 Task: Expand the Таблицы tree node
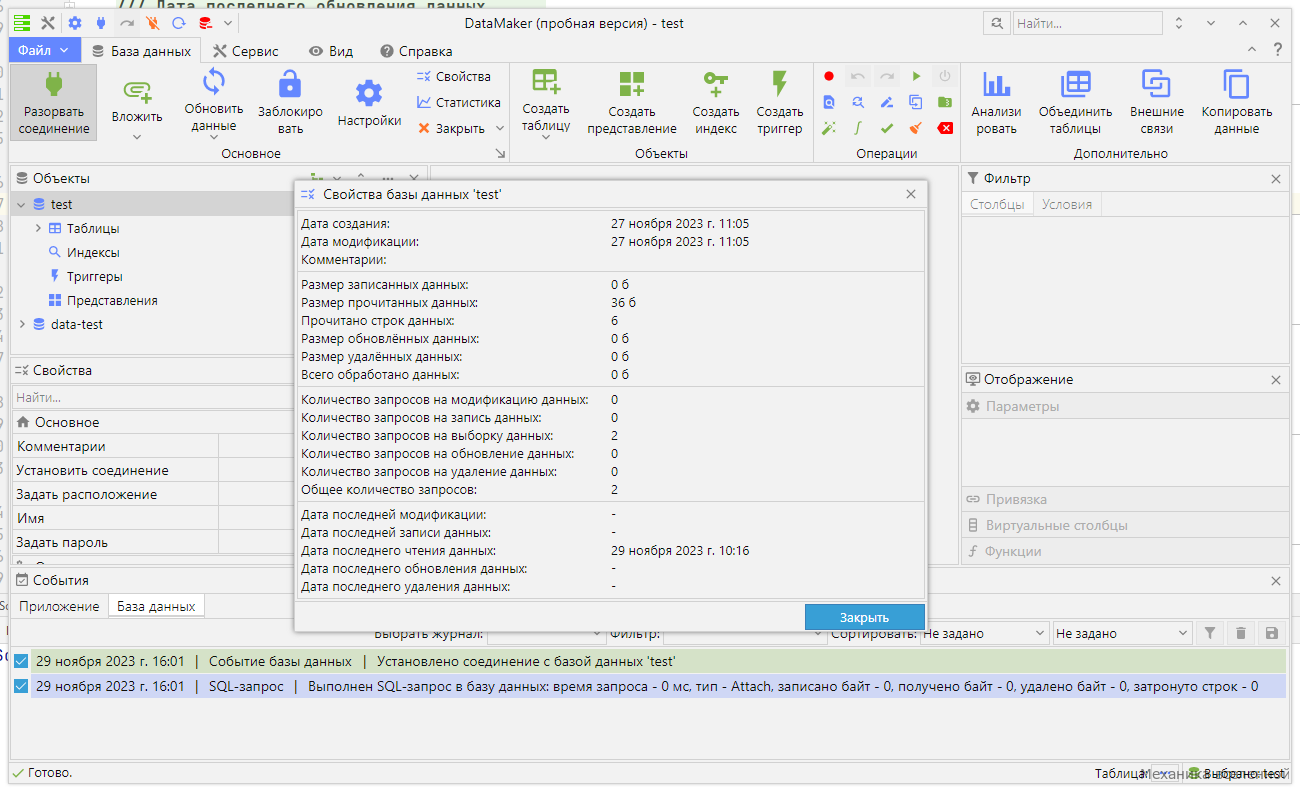[x=38, y=228]
